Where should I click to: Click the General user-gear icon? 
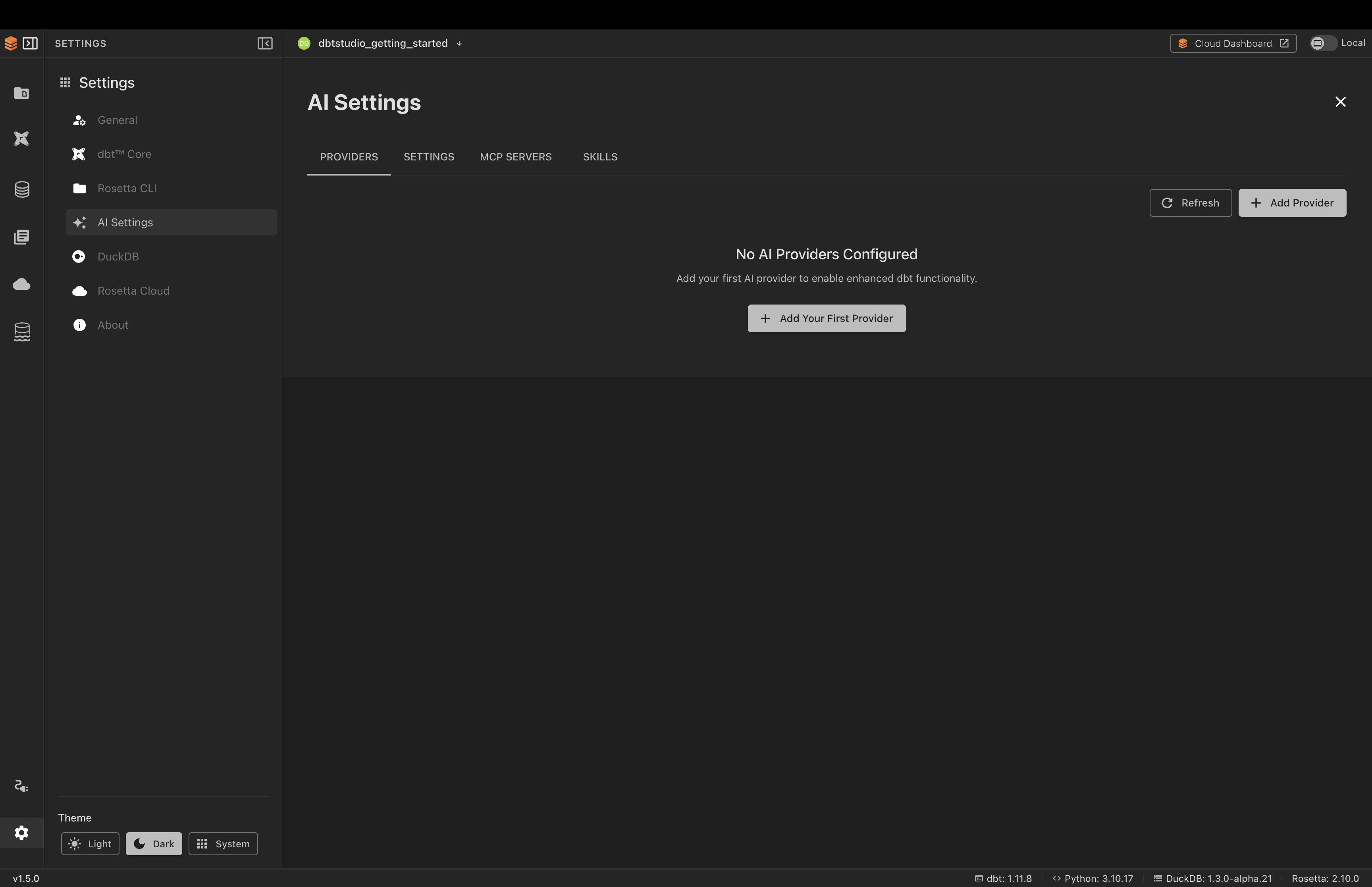[x=79, y=120]
